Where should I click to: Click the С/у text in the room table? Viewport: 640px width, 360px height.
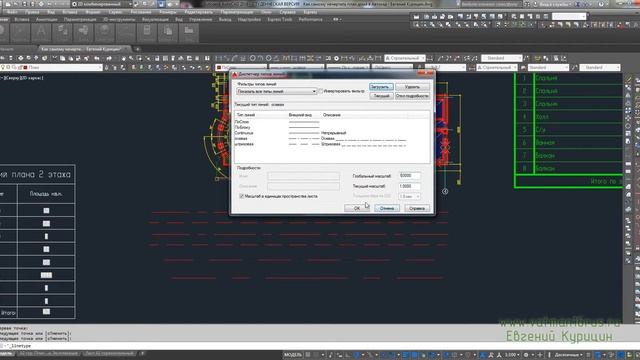click(540, 130)
